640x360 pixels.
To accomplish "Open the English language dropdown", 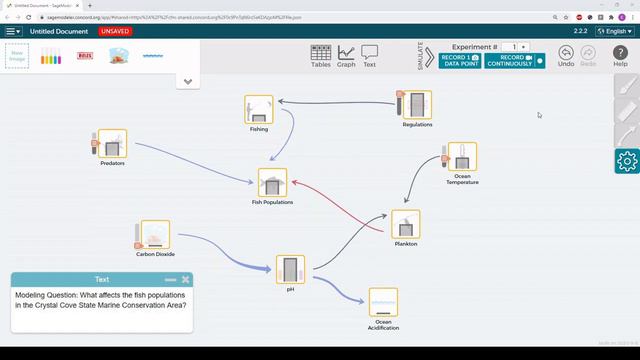I will (615, 31).
